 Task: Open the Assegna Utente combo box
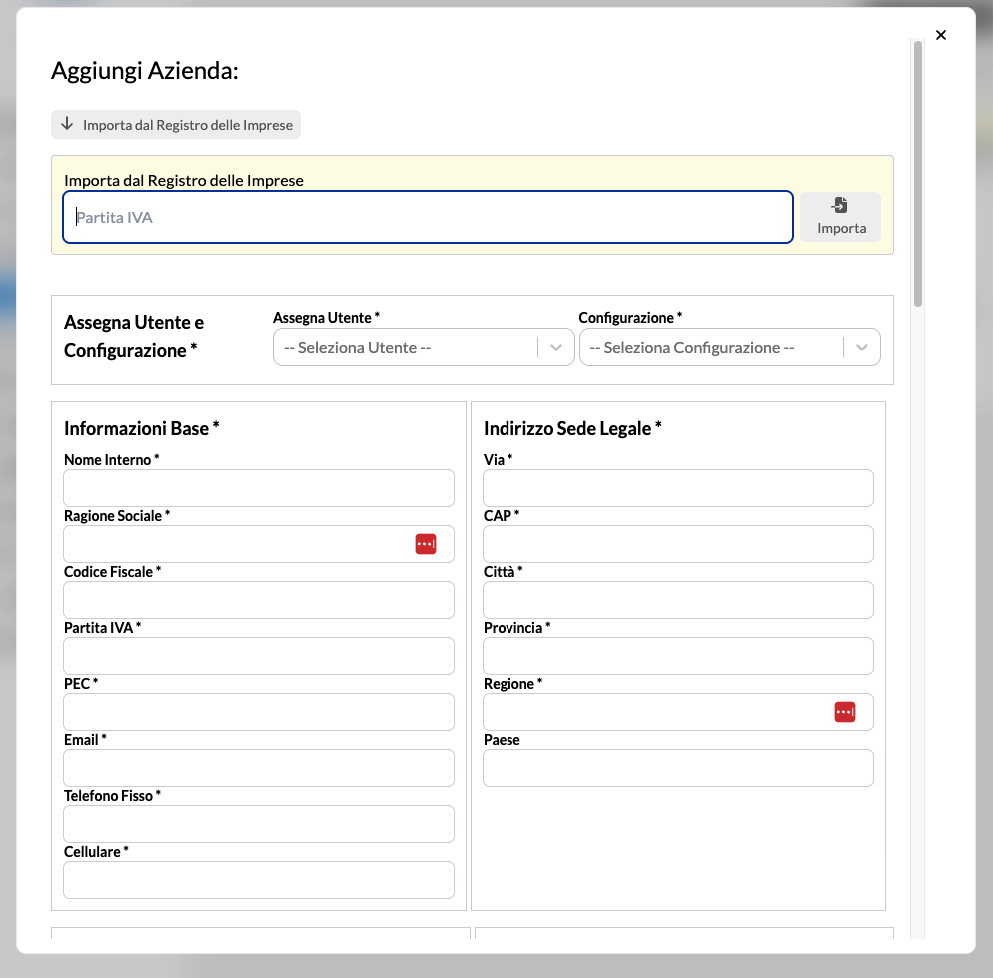pyautogui.click(x=405, y=348)
